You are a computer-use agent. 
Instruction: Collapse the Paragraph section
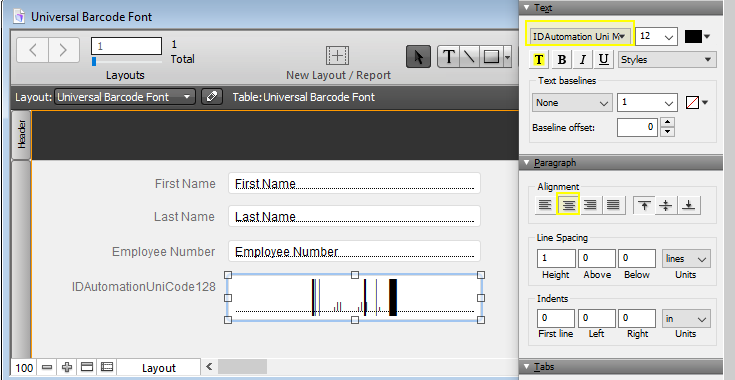(526, 163)
